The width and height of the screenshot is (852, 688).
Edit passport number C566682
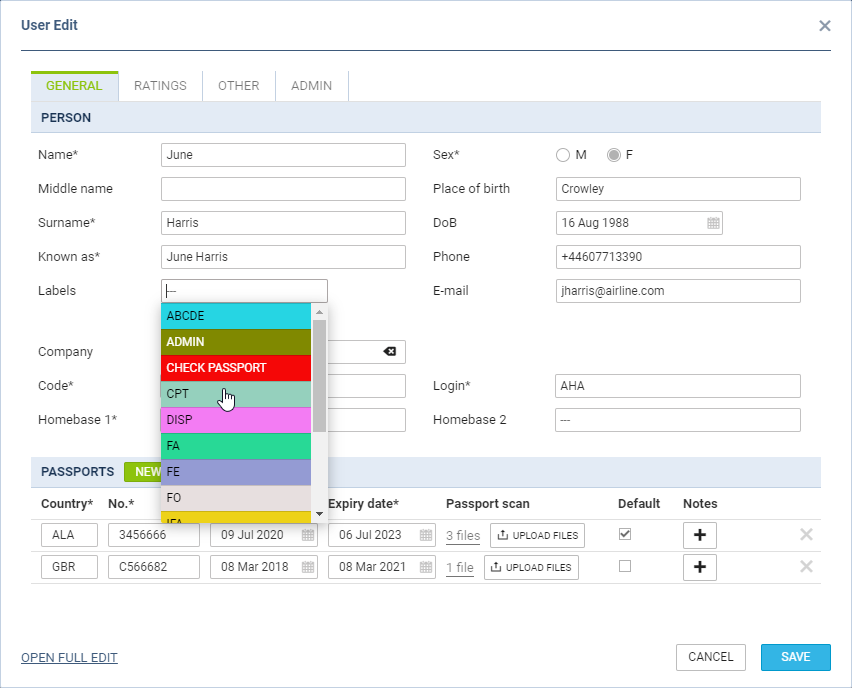click(154, 567)
